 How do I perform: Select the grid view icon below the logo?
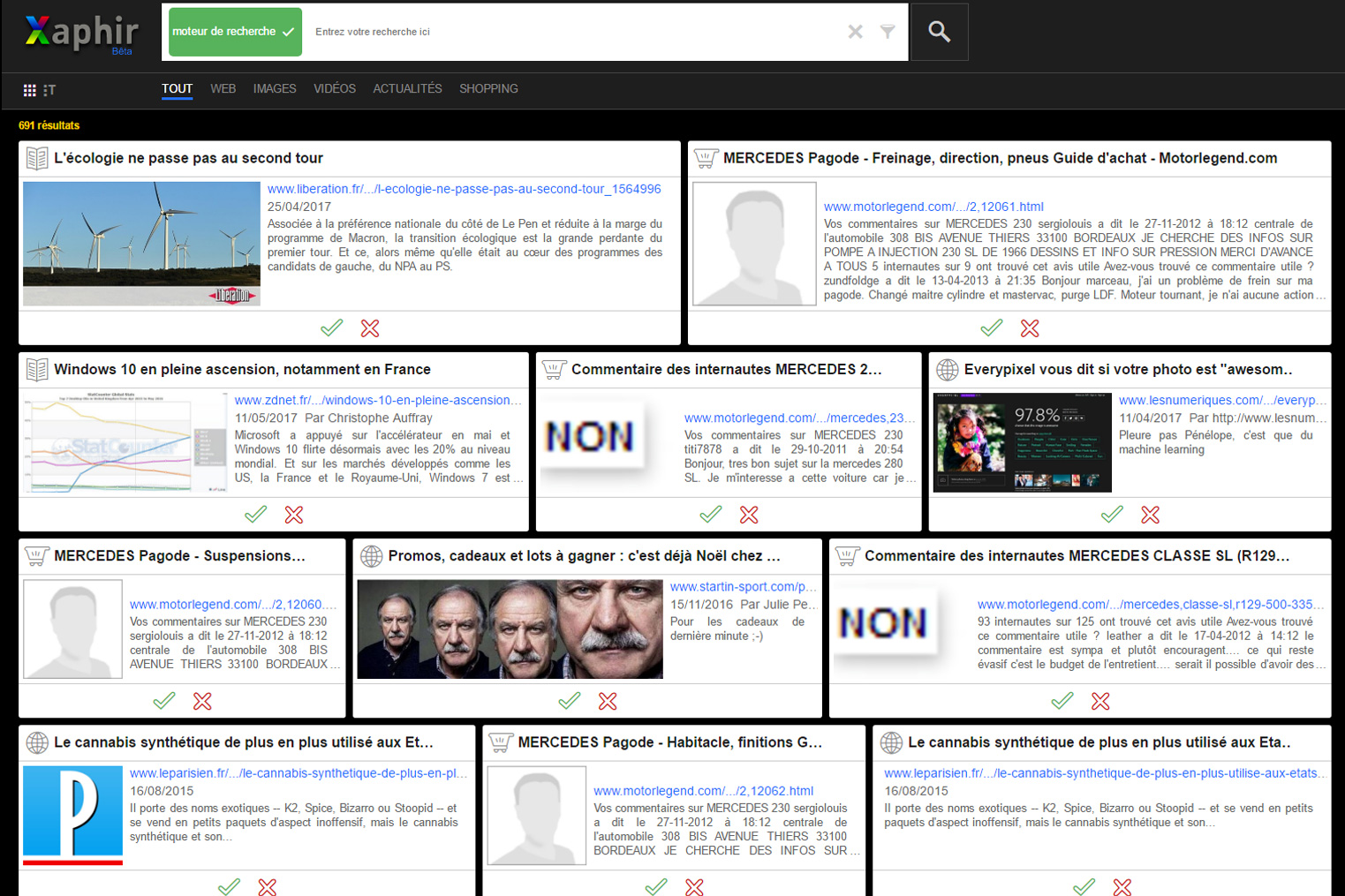[29, 89]
